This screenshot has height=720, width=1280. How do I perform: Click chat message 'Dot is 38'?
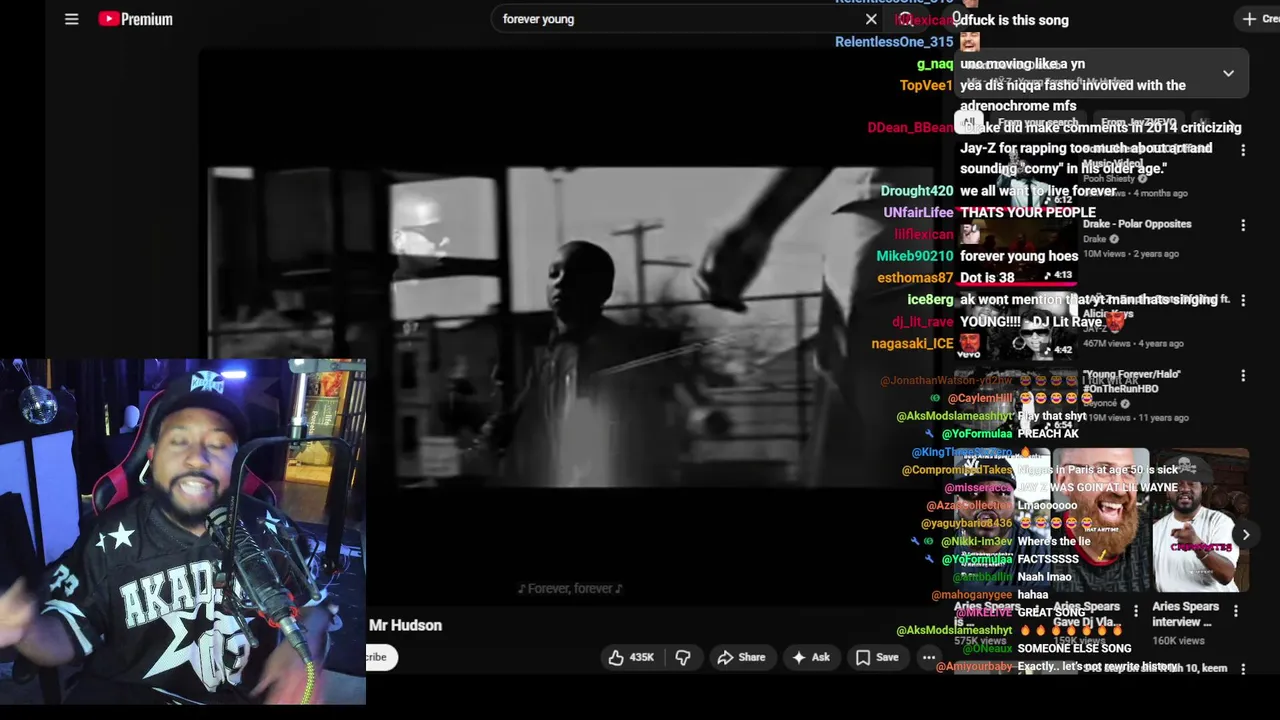(987, 277)
